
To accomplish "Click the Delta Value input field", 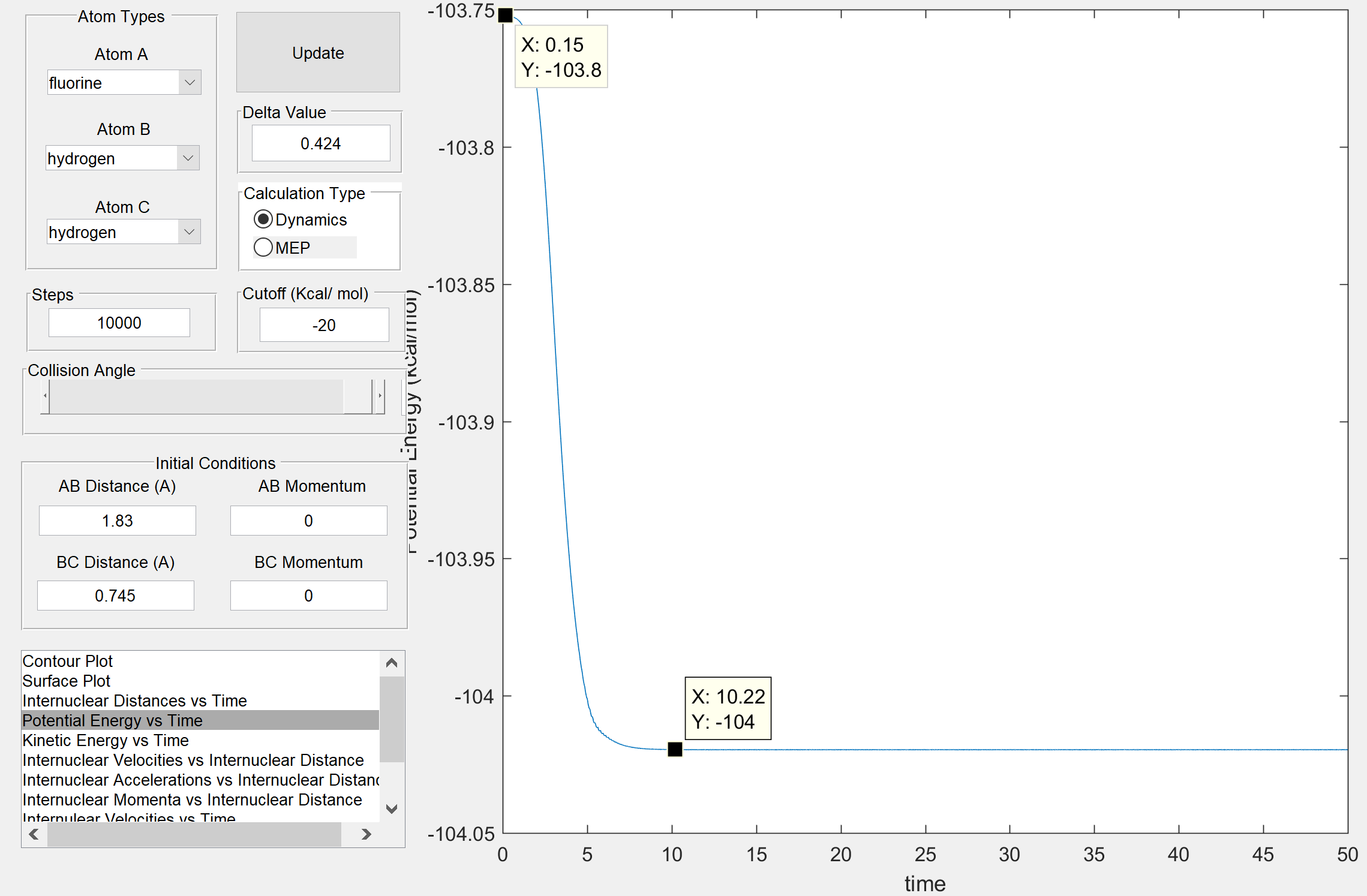I will pyautogui.click(x=320, y=143).
